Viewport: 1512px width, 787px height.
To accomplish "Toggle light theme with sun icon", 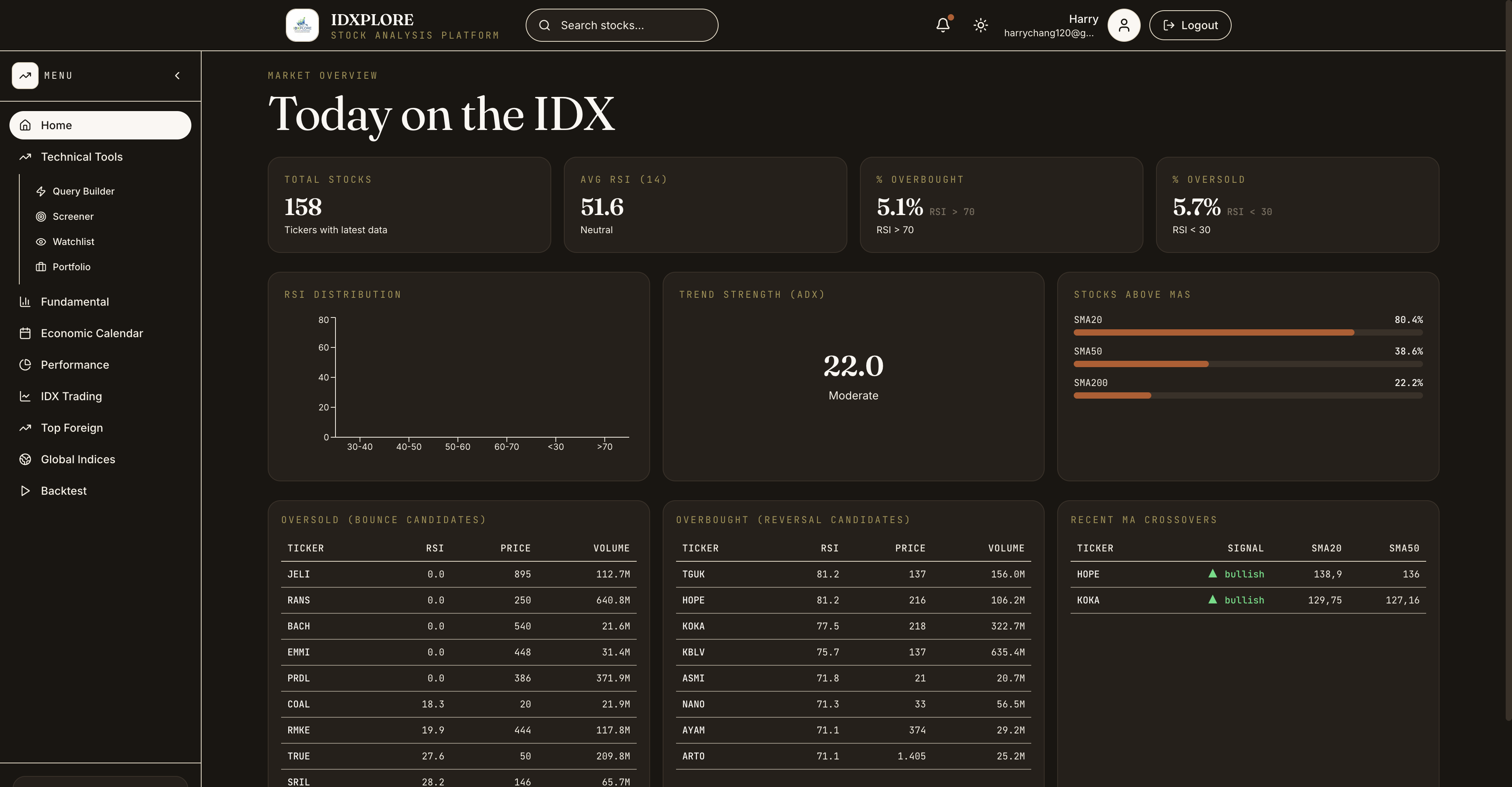I will click(x=980, y=25).
